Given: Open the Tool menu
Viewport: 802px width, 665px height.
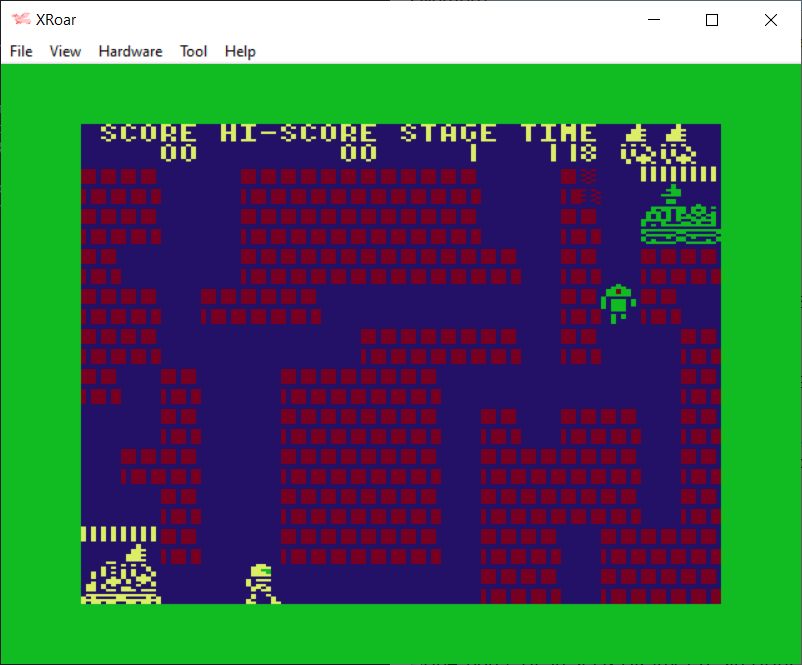Looking at the screenshot, I should [193, 51].
